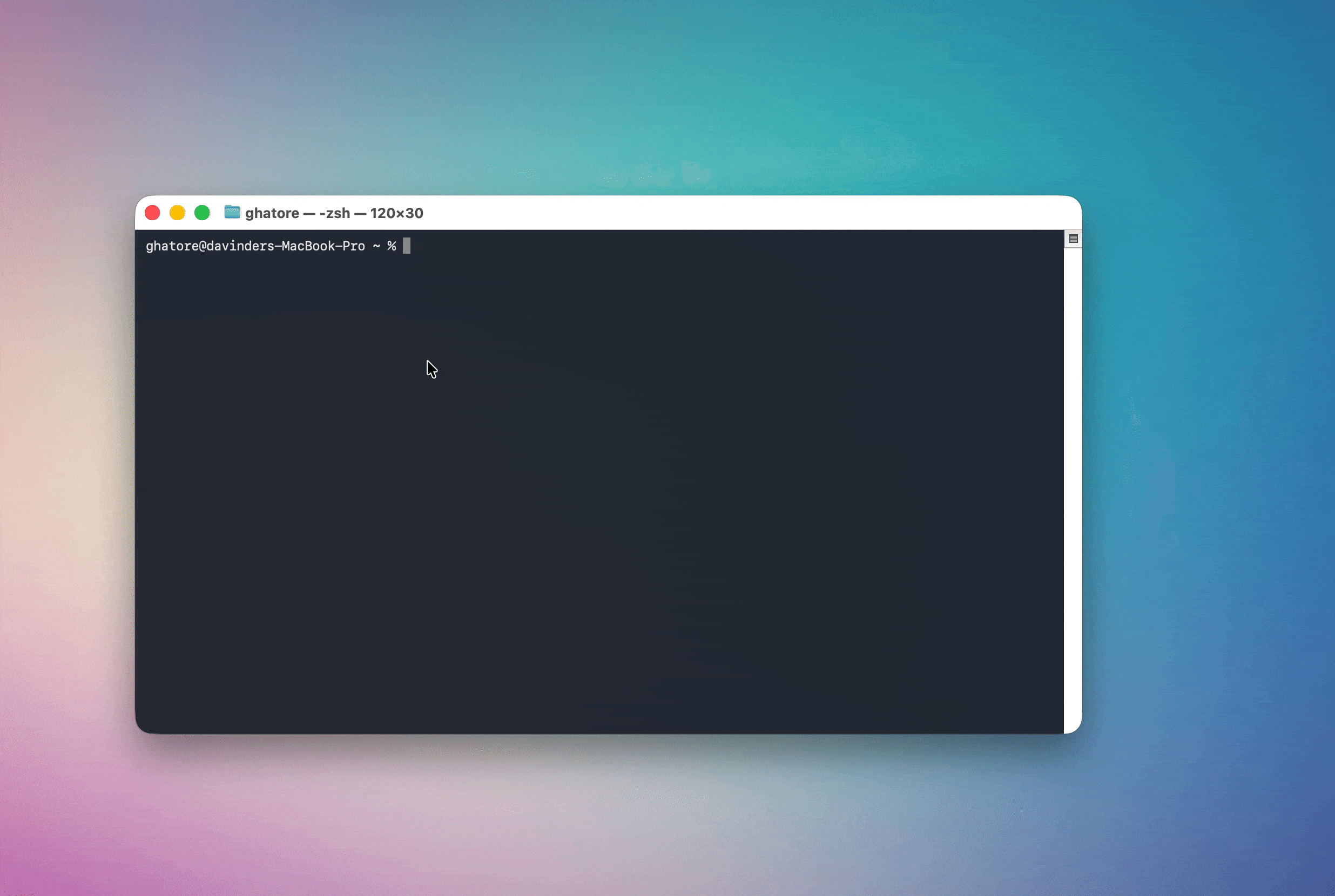Click 'ghatore@davinders' in the prompt line
Screen dimensions: 1335x896
coord(209,246)
